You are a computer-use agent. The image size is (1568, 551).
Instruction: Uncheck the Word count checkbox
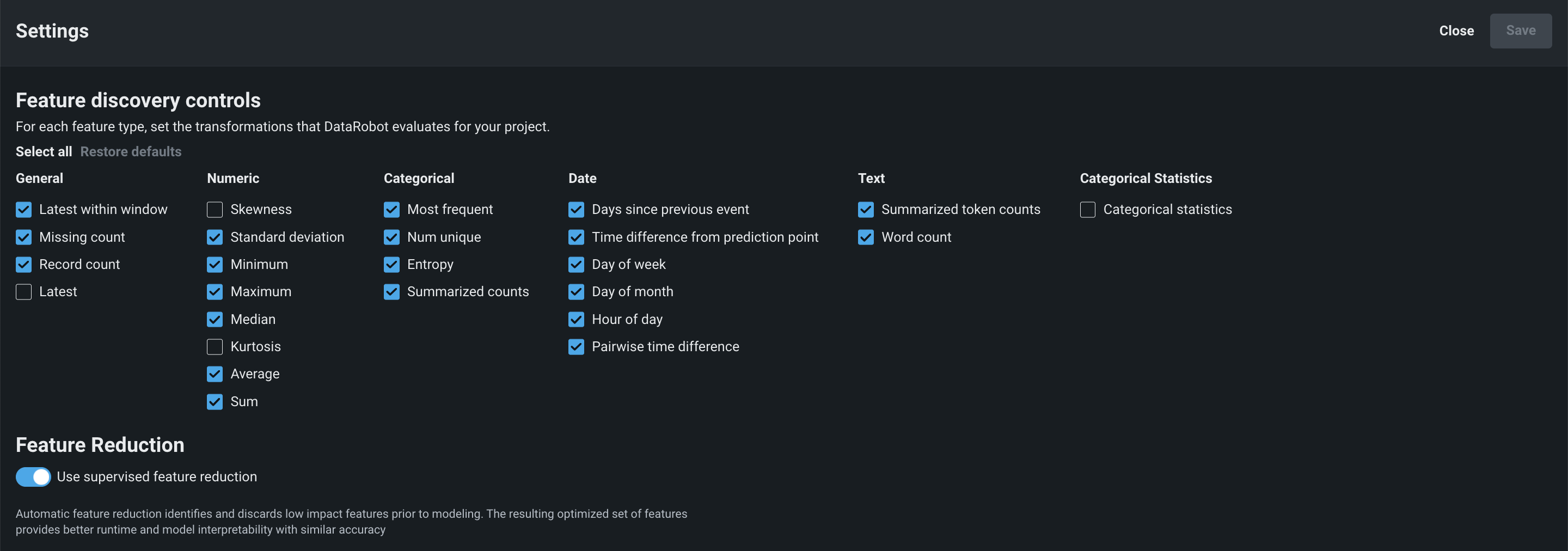(x=866, y=237)
